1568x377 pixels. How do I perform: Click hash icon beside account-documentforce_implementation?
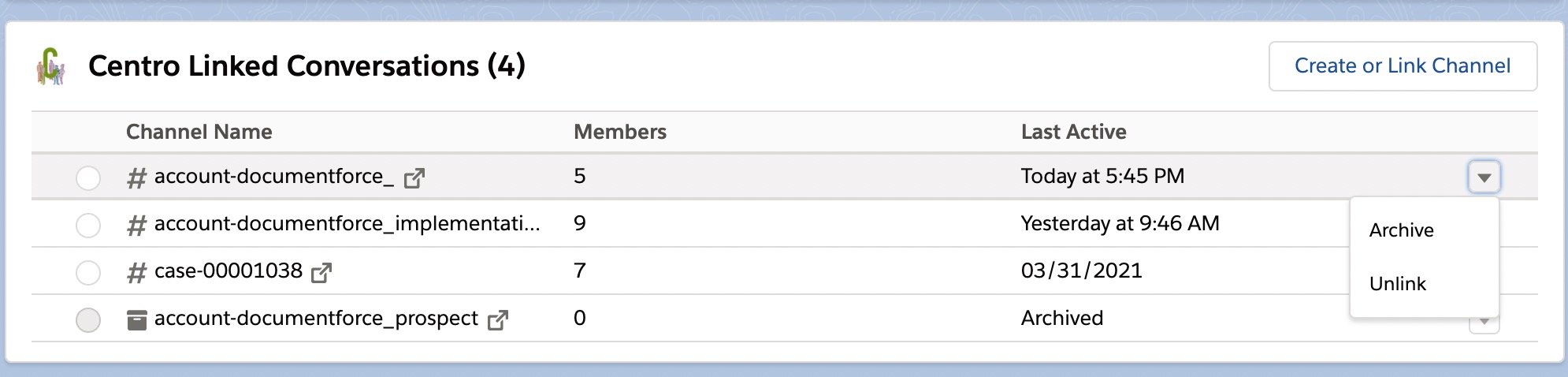[x=137, y=226]
